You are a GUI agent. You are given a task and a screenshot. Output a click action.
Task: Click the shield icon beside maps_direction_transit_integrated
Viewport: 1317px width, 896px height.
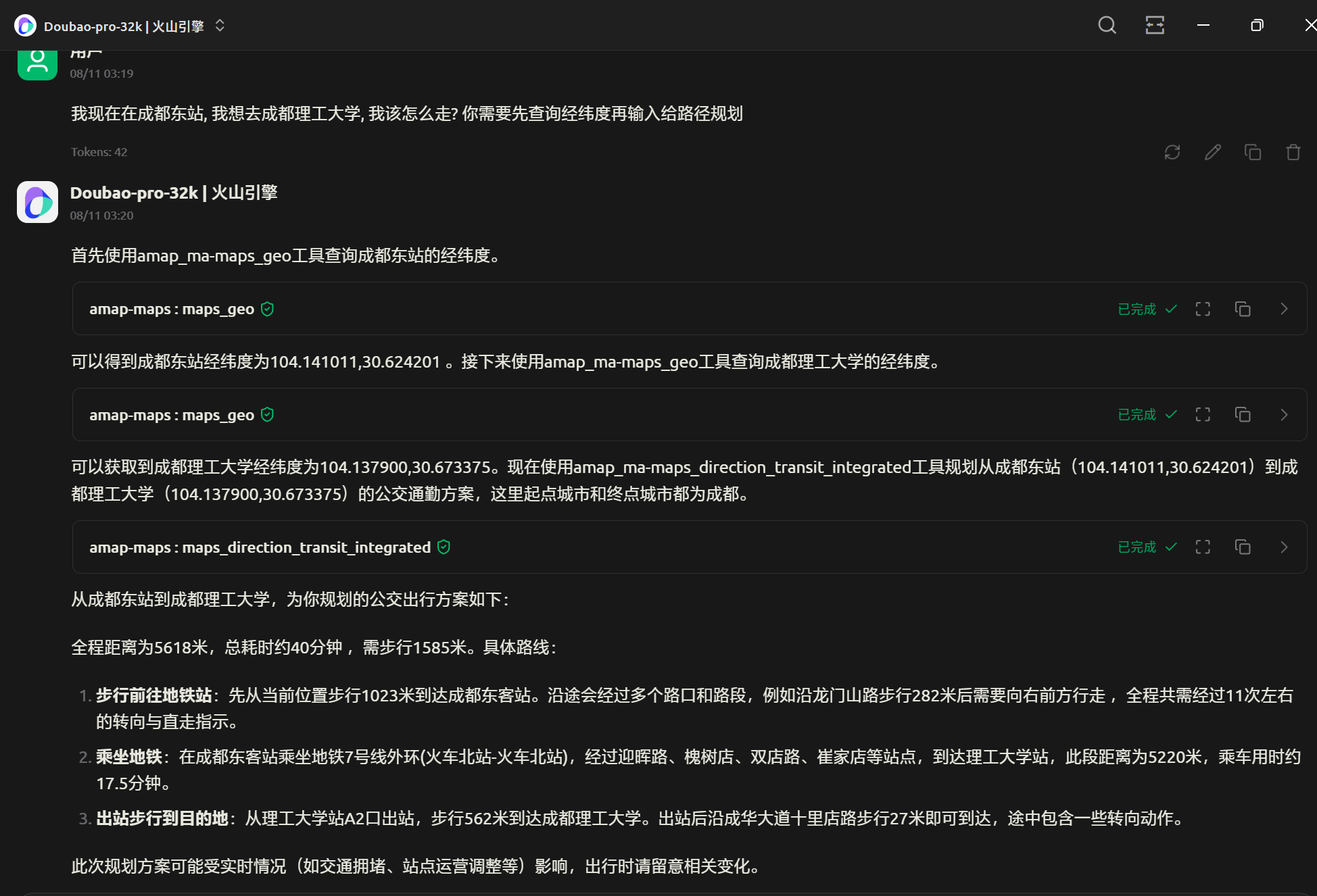pos(444,547)
